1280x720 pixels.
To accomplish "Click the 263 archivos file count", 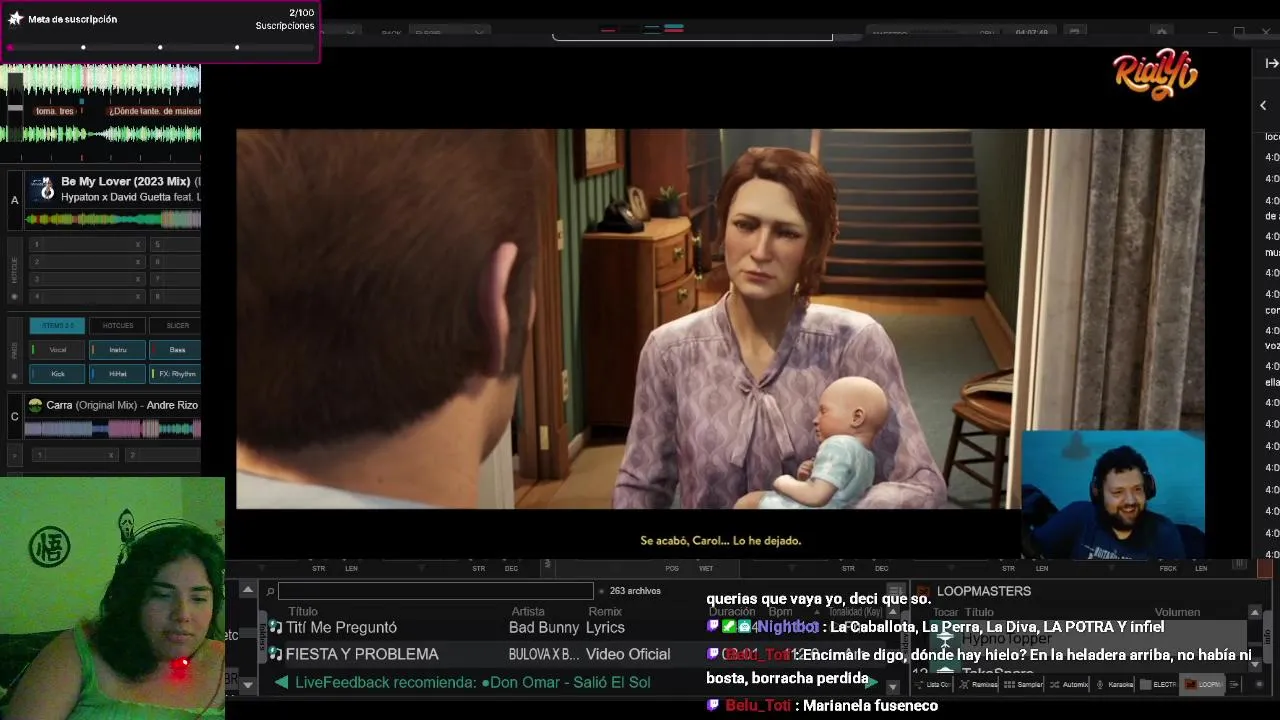I will point(635,591).
